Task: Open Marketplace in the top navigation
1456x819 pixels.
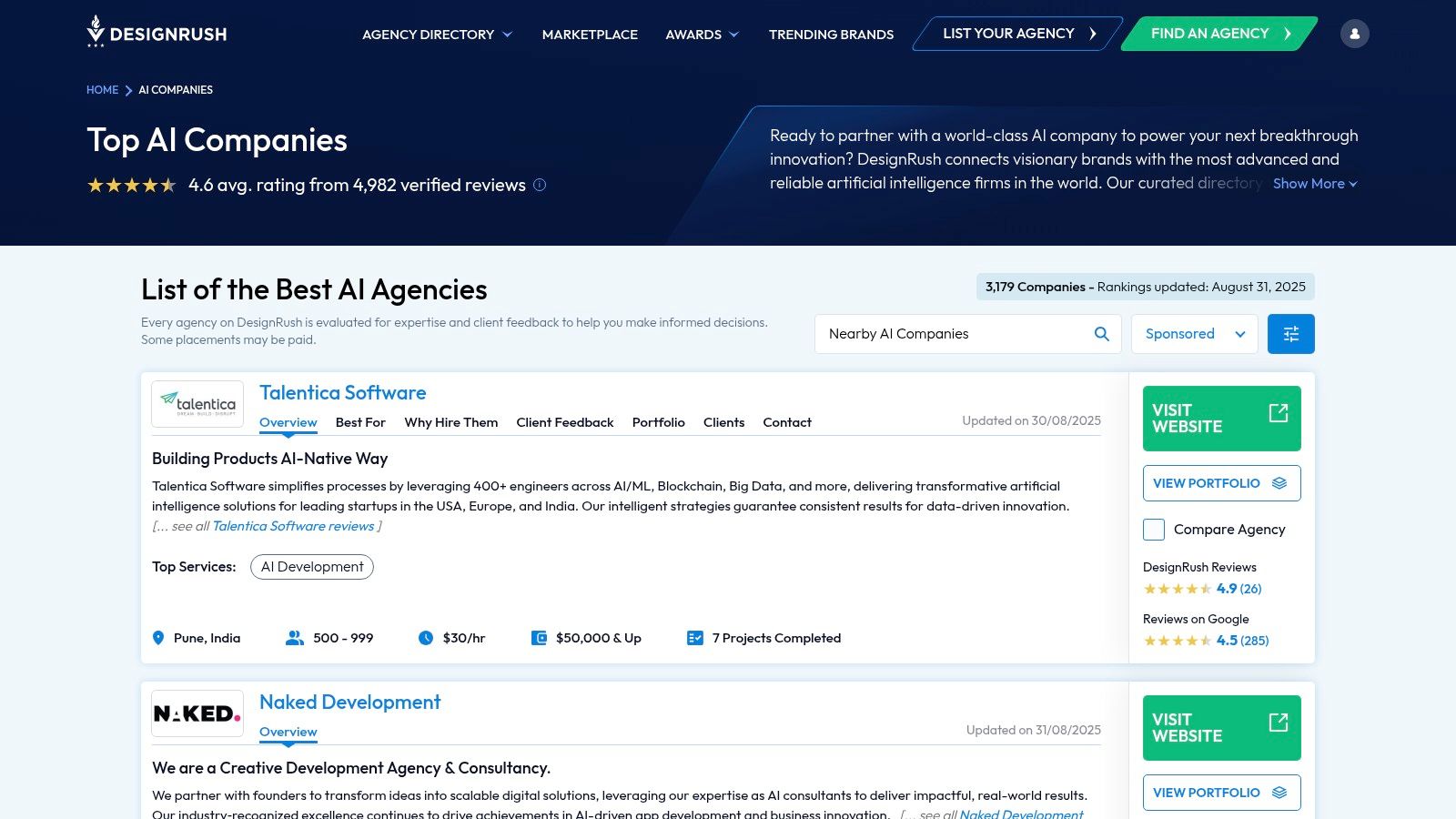Action: (x=590, y=35)
